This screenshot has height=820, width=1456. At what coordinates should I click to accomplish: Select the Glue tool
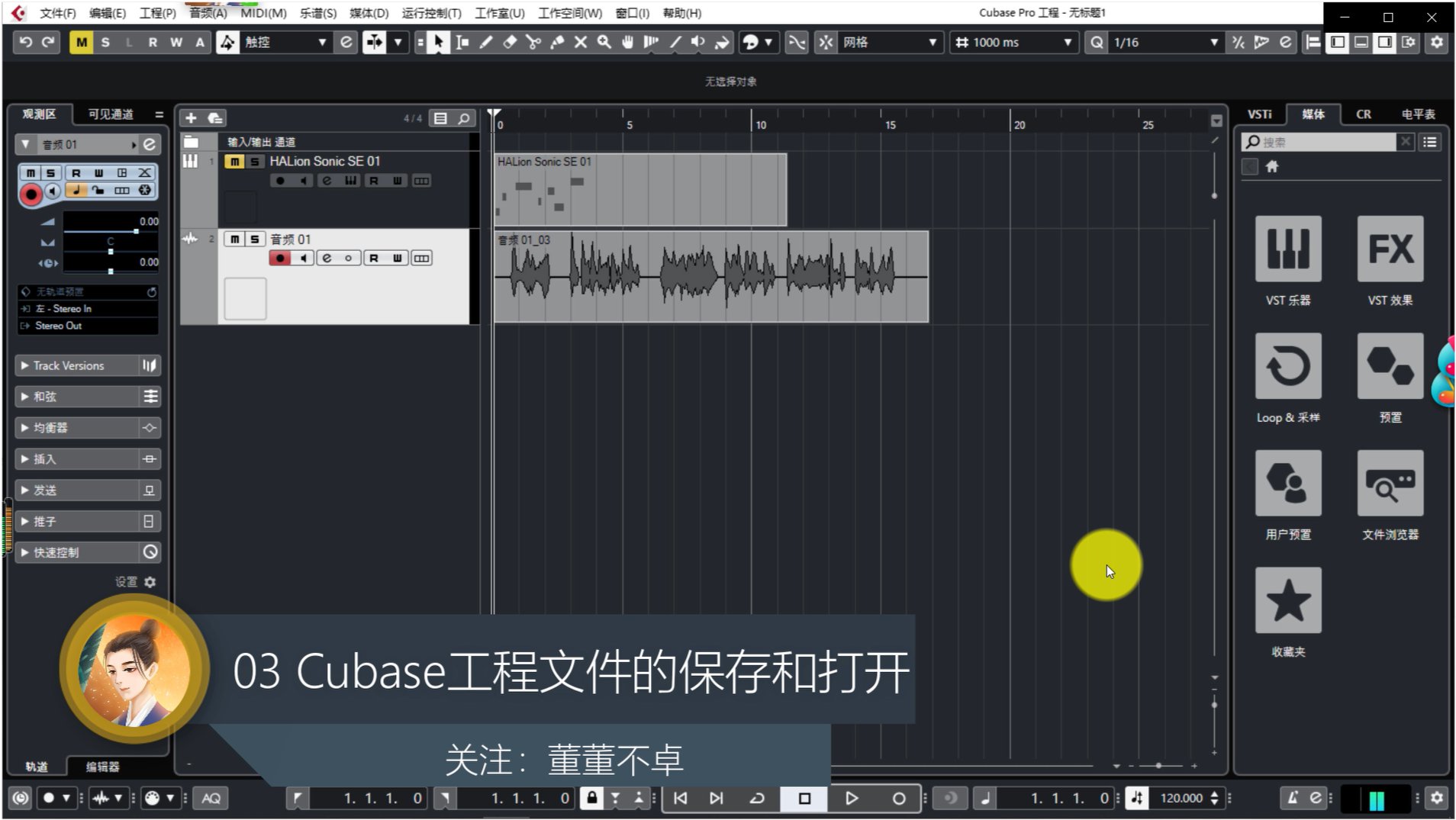(x=557, y=43)
